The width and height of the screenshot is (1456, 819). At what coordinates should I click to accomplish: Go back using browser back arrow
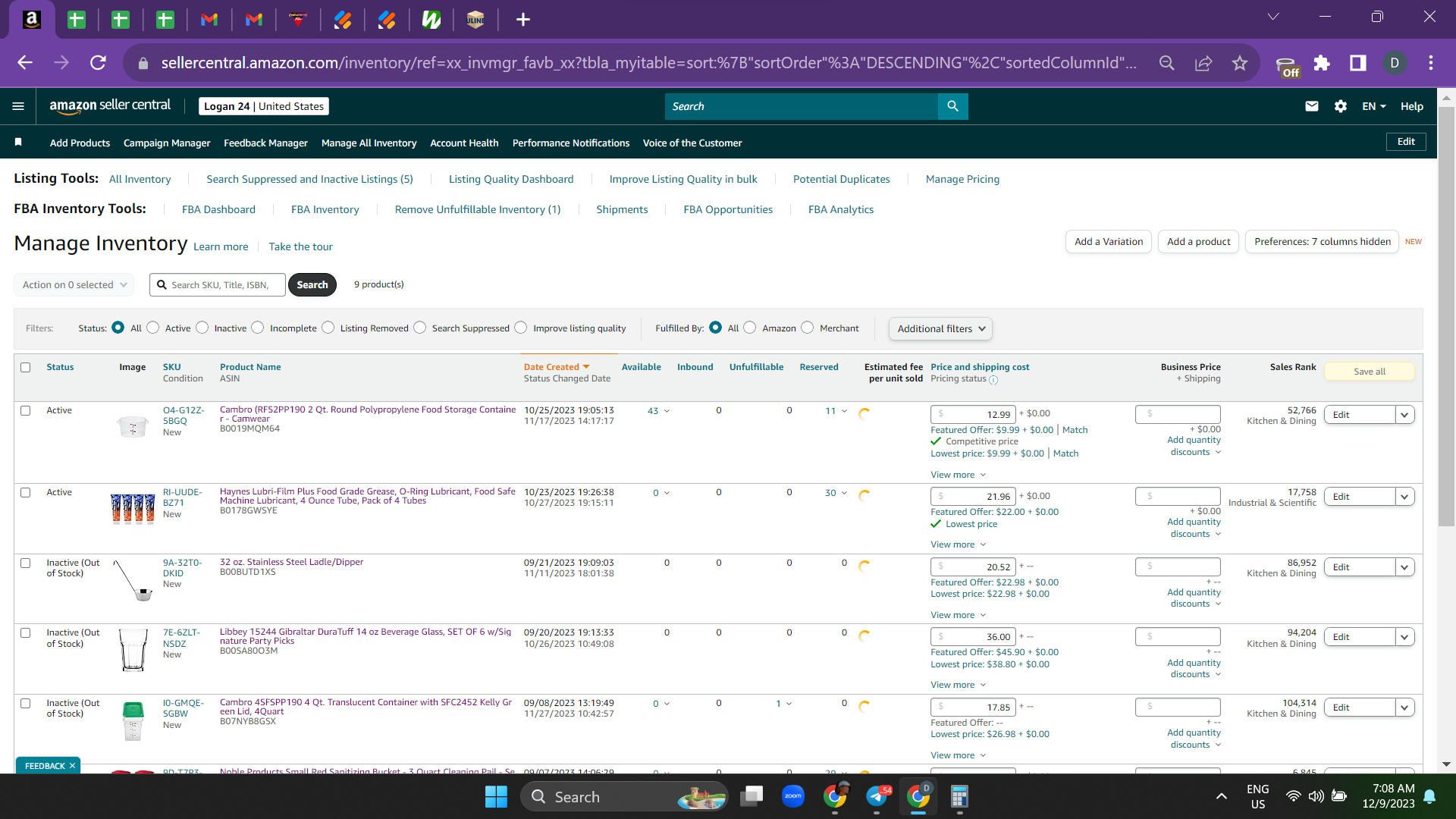tap(25, 63)
